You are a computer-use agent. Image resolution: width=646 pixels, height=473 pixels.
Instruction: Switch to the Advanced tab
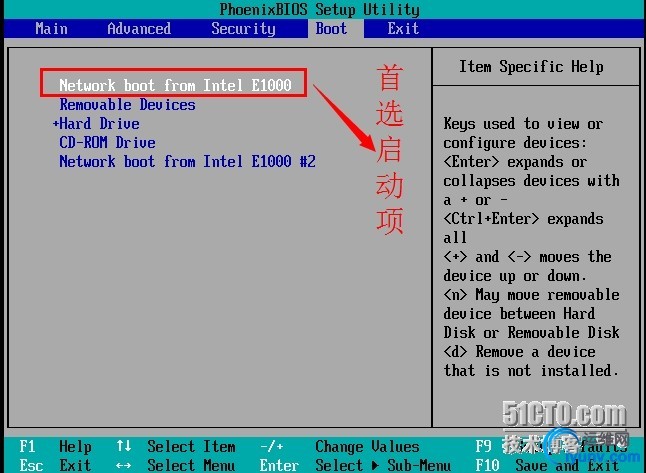coord(139,29)
